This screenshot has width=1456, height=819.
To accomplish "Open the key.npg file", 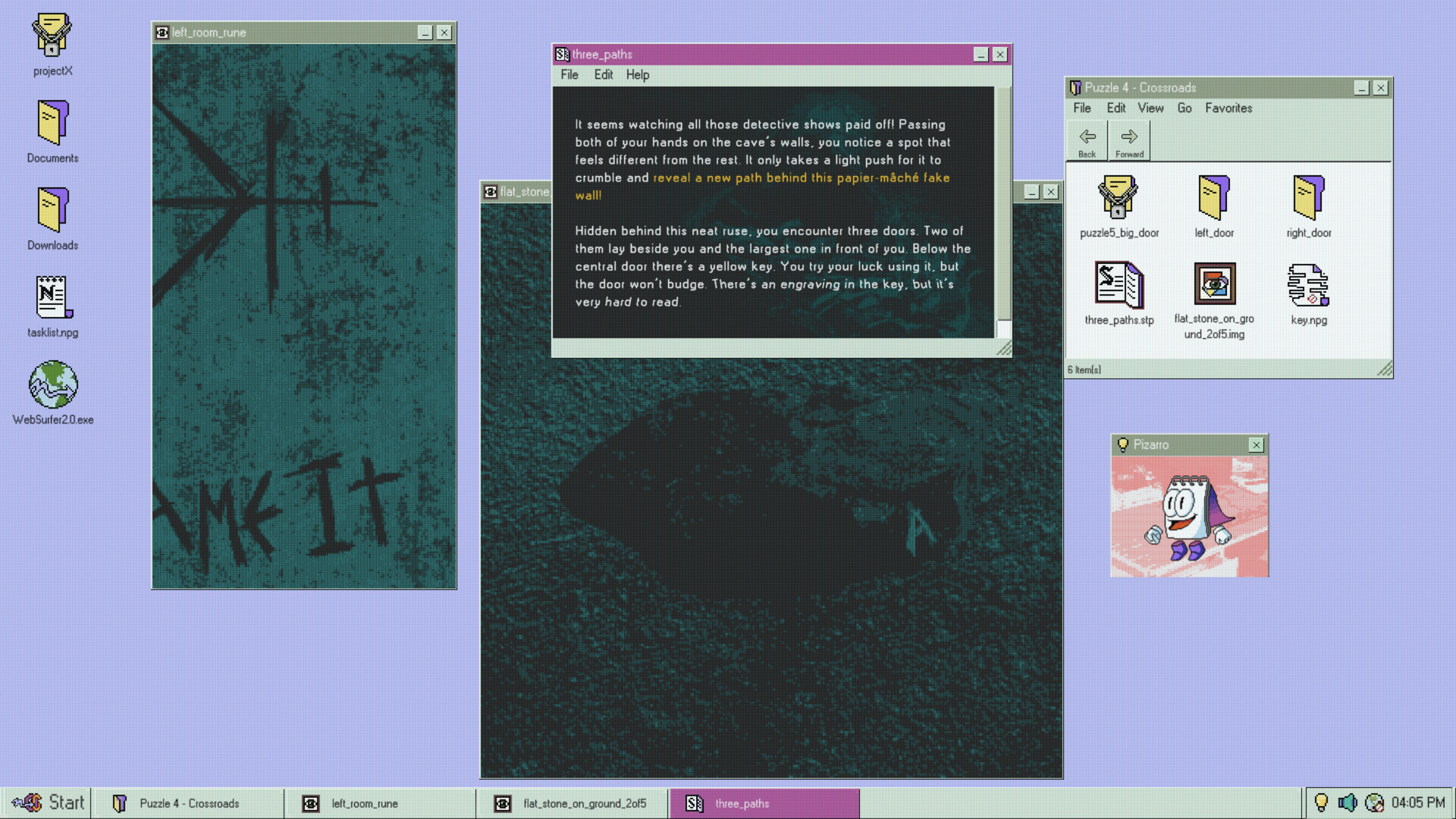I will click(1308, 285).
